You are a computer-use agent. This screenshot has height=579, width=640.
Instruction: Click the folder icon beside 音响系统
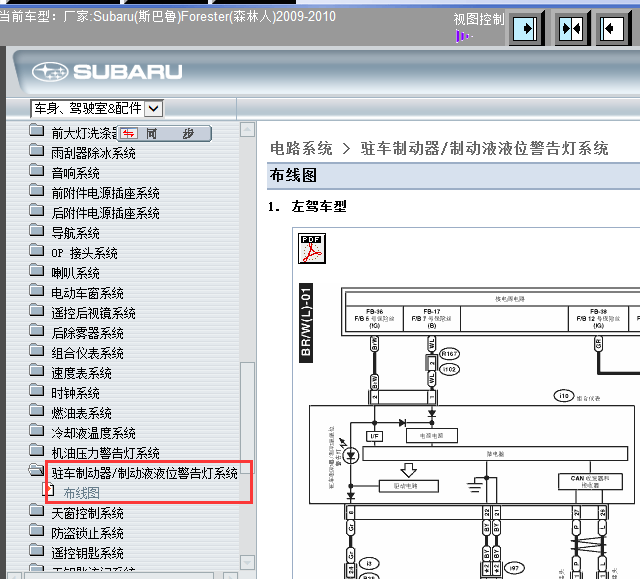coord(37,170)
